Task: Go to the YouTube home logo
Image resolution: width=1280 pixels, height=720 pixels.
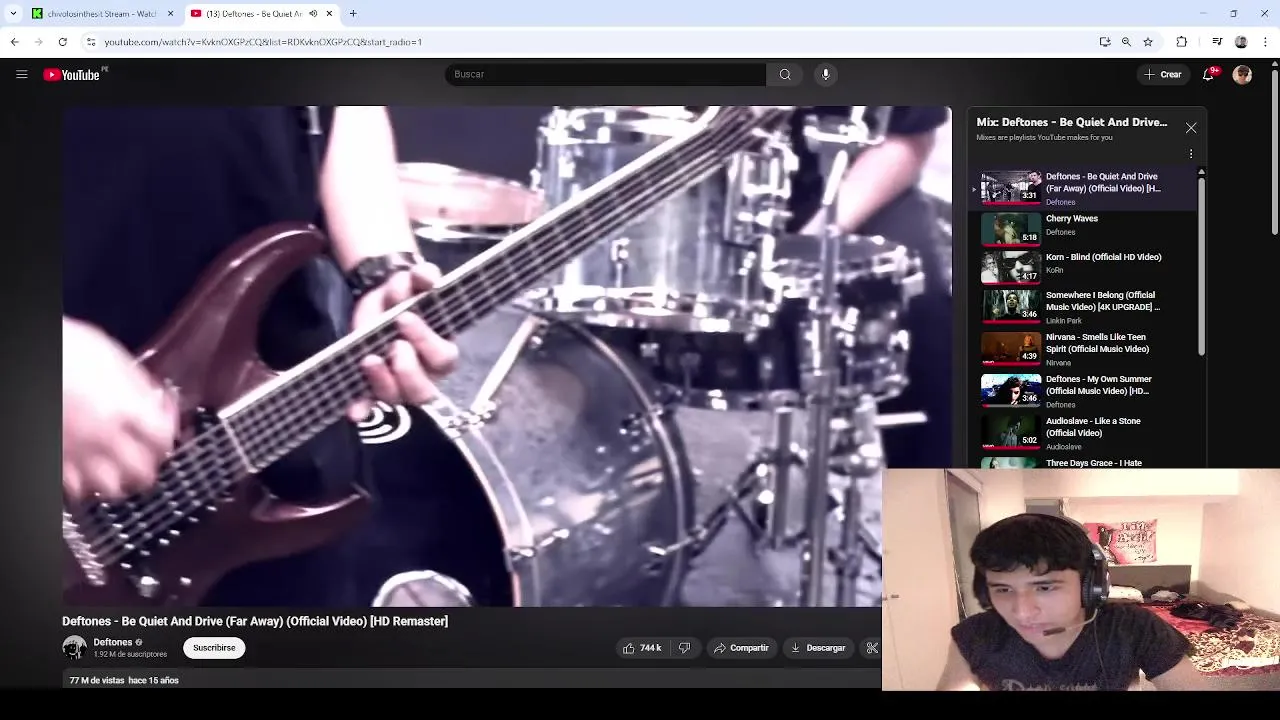Action: [x=72, y=74]
